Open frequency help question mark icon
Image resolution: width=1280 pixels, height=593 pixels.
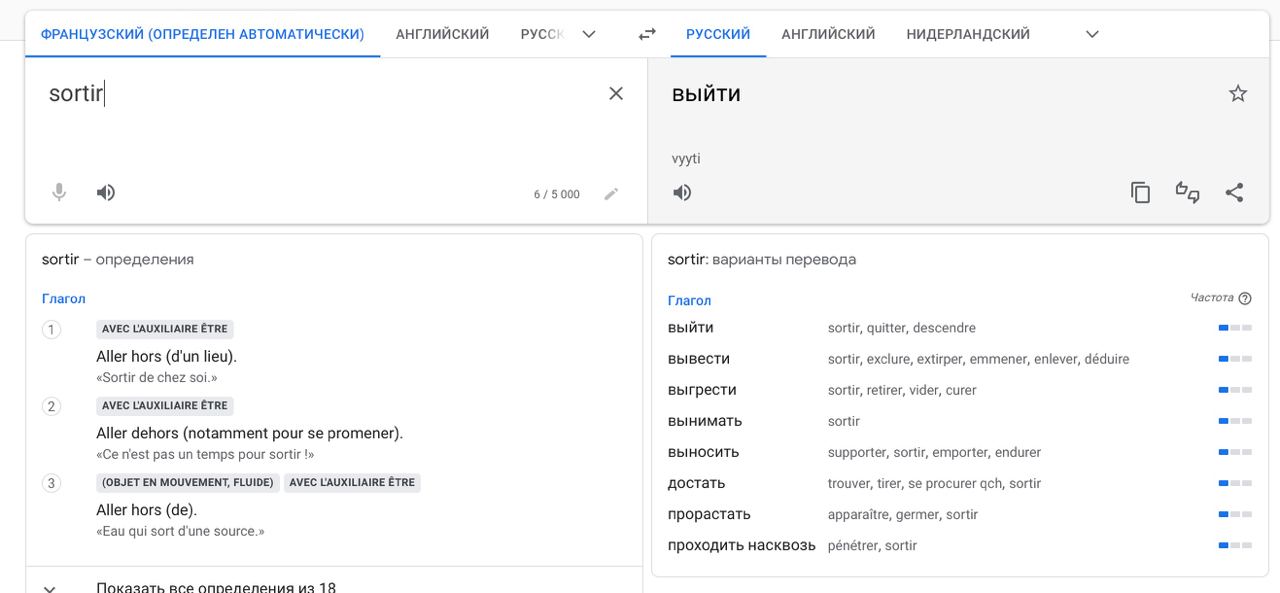coord(1245,298)
